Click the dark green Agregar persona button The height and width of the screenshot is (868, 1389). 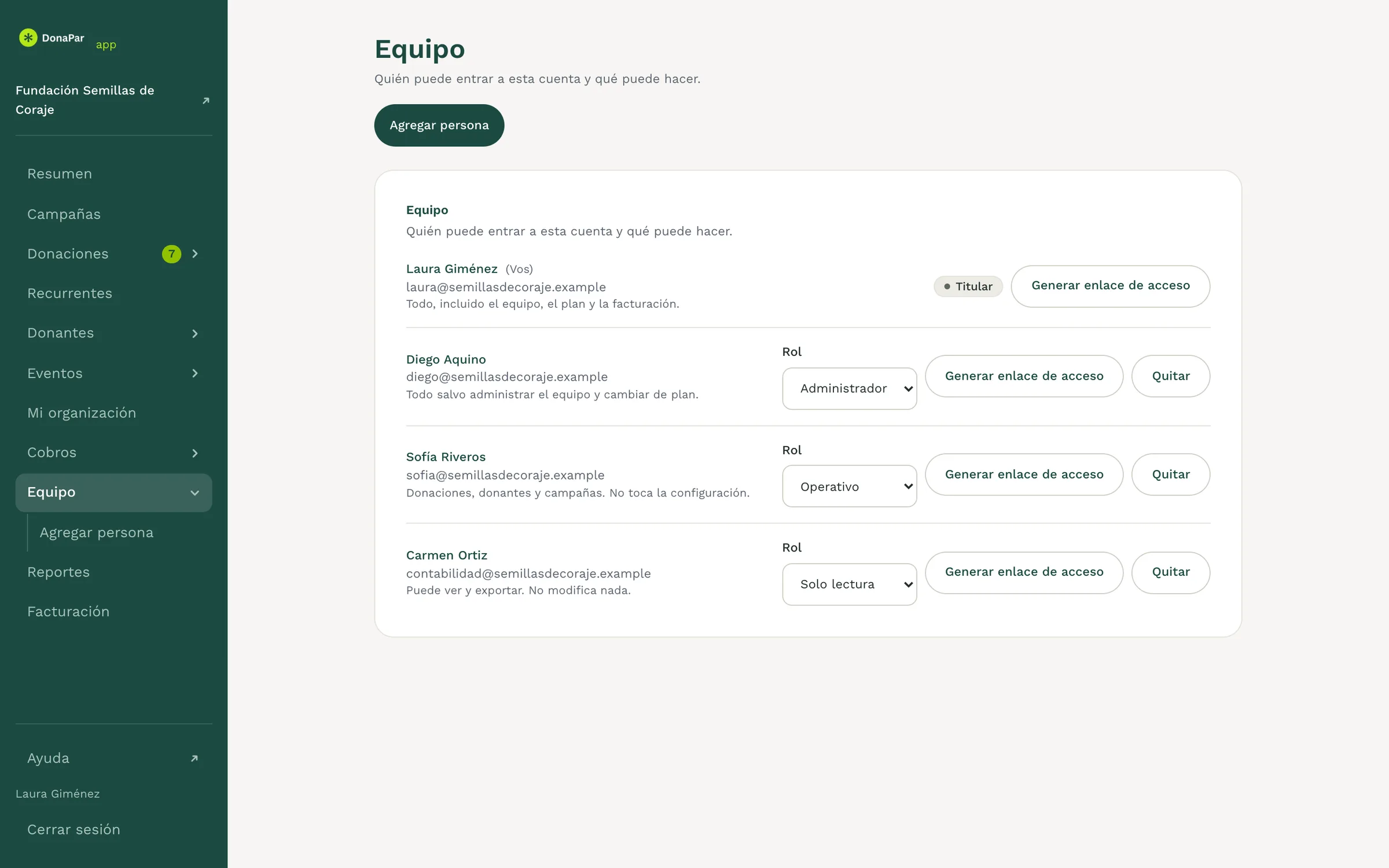click(x=439, y=125)
